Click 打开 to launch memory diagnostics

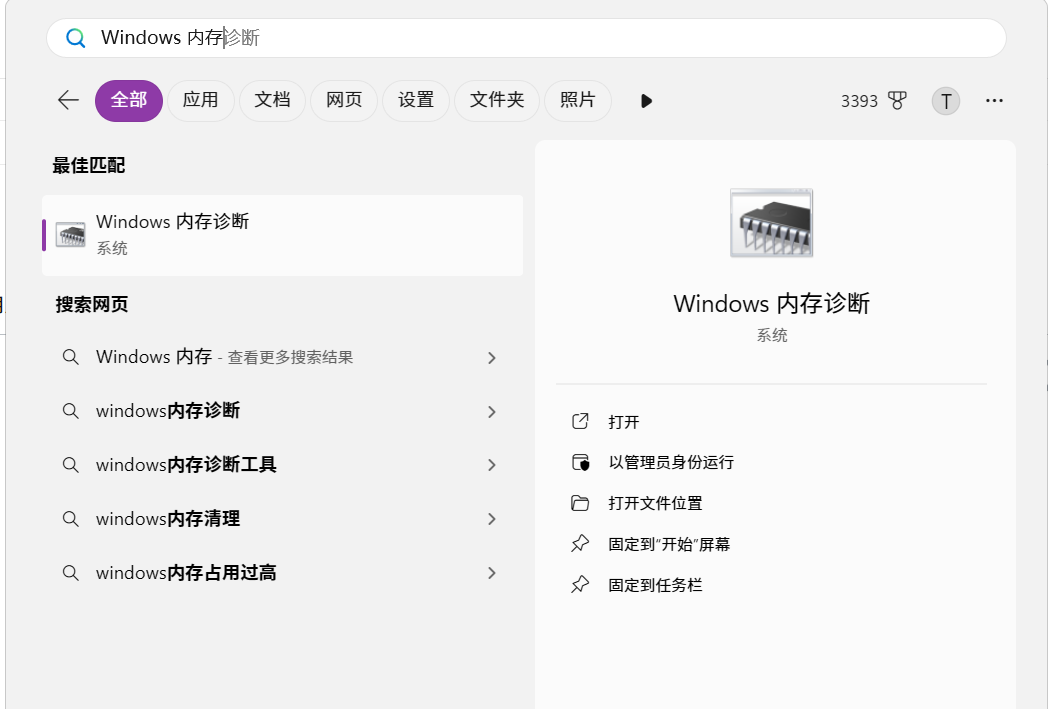click(x=624, y=421)
